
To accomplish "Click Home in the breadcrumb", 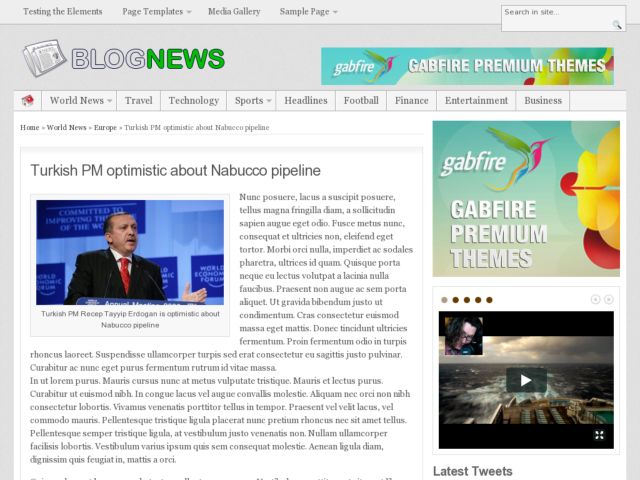I will click(x=30, y=127).
